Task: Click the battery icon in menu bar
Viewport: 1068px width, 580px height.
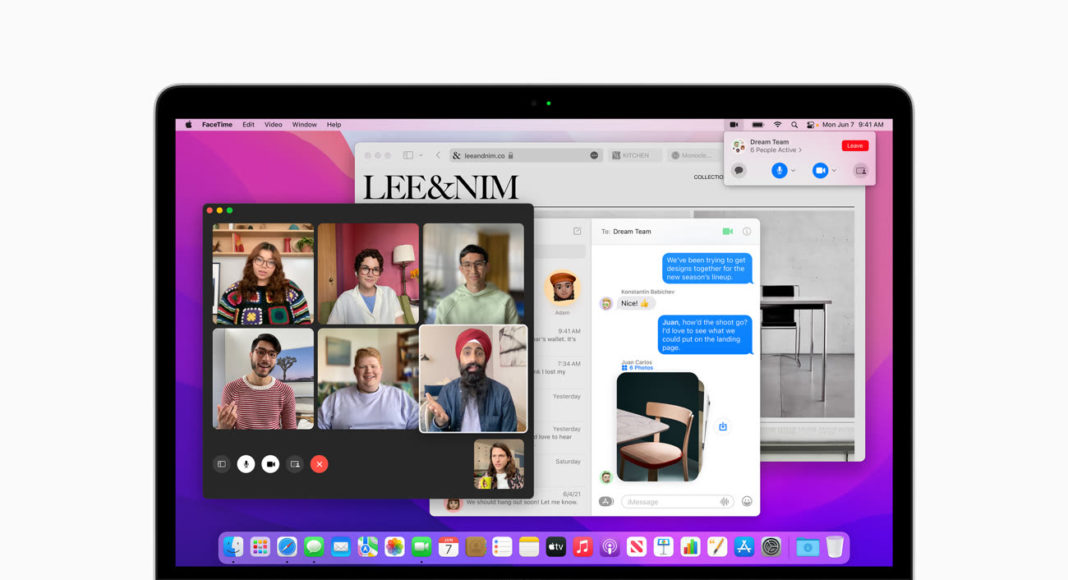Action: 757,125
